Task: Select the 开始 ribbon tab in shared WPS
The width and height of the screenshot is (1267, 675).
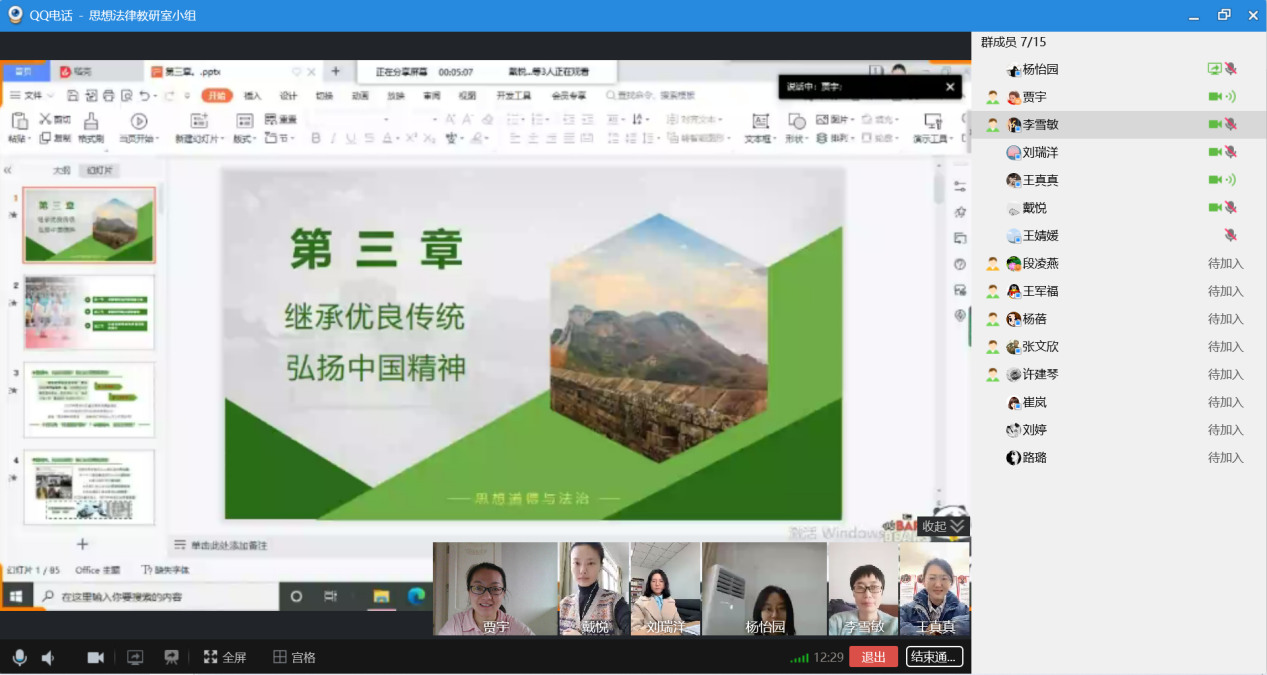Action: 217,96
